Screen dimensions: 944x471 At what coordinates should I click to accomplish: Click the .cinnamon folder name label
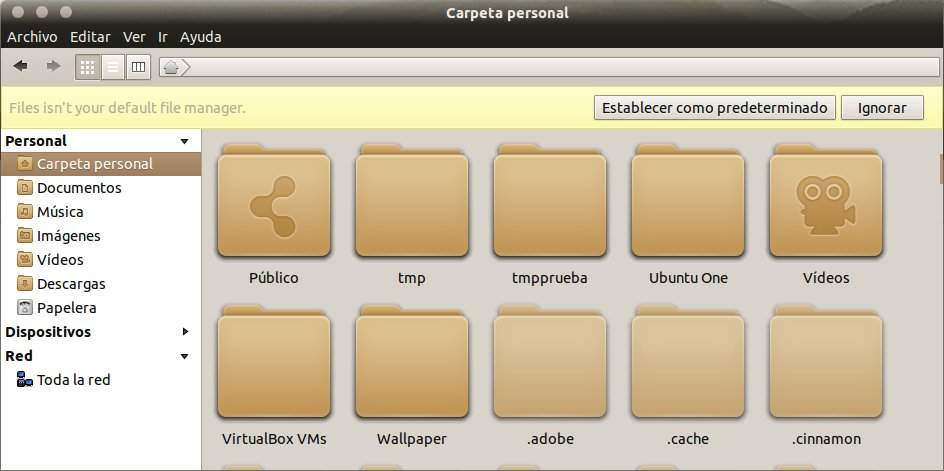point(826,439)
